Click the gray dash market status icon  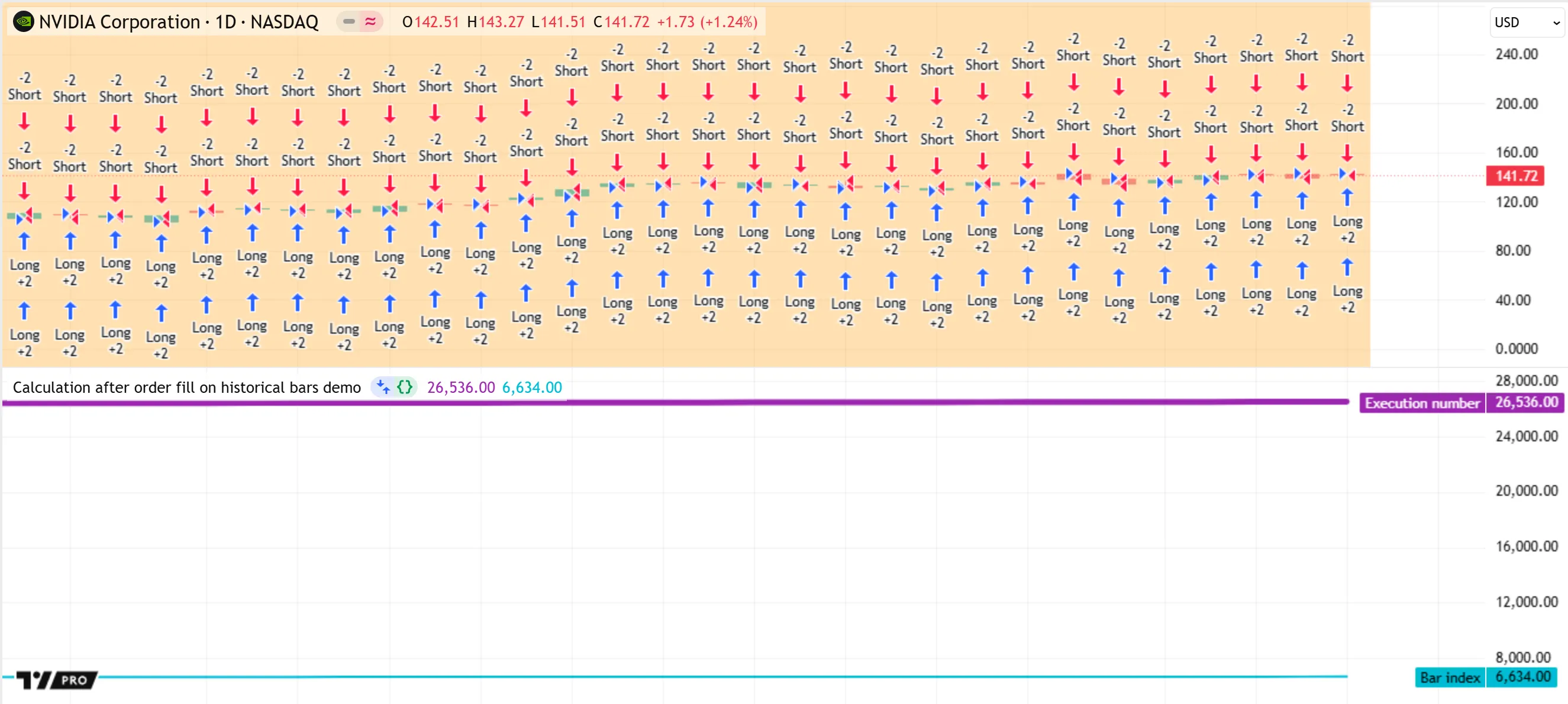(x=349, y=22)
